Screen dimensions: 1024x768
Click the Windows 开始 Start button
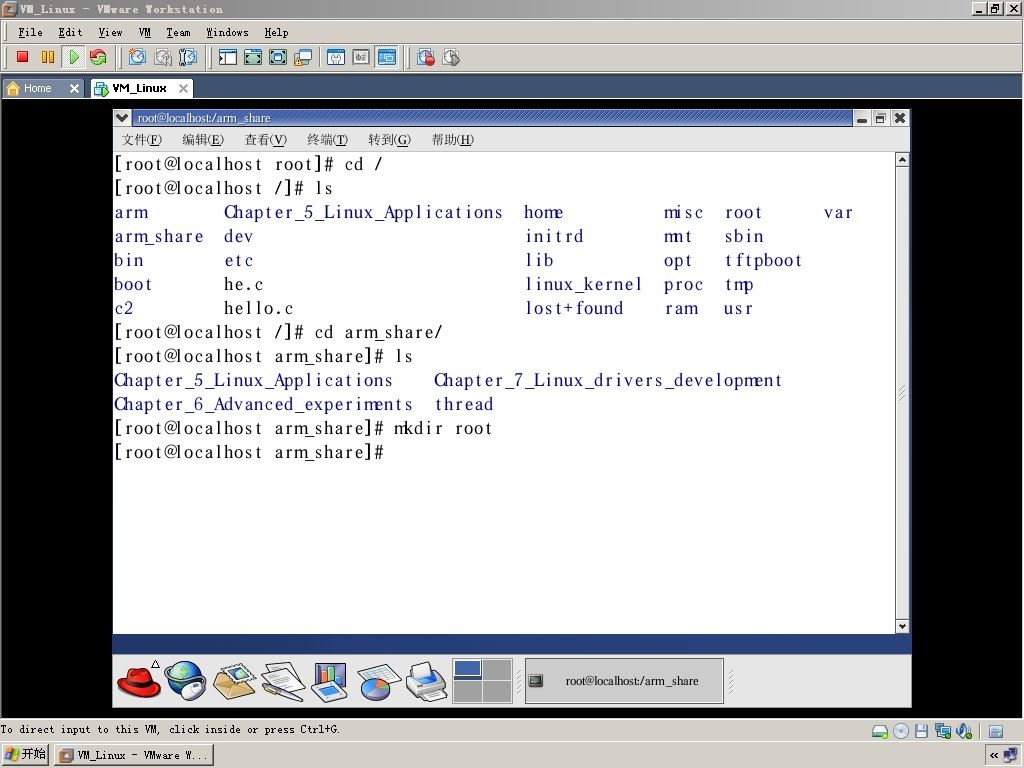[25, 755]
